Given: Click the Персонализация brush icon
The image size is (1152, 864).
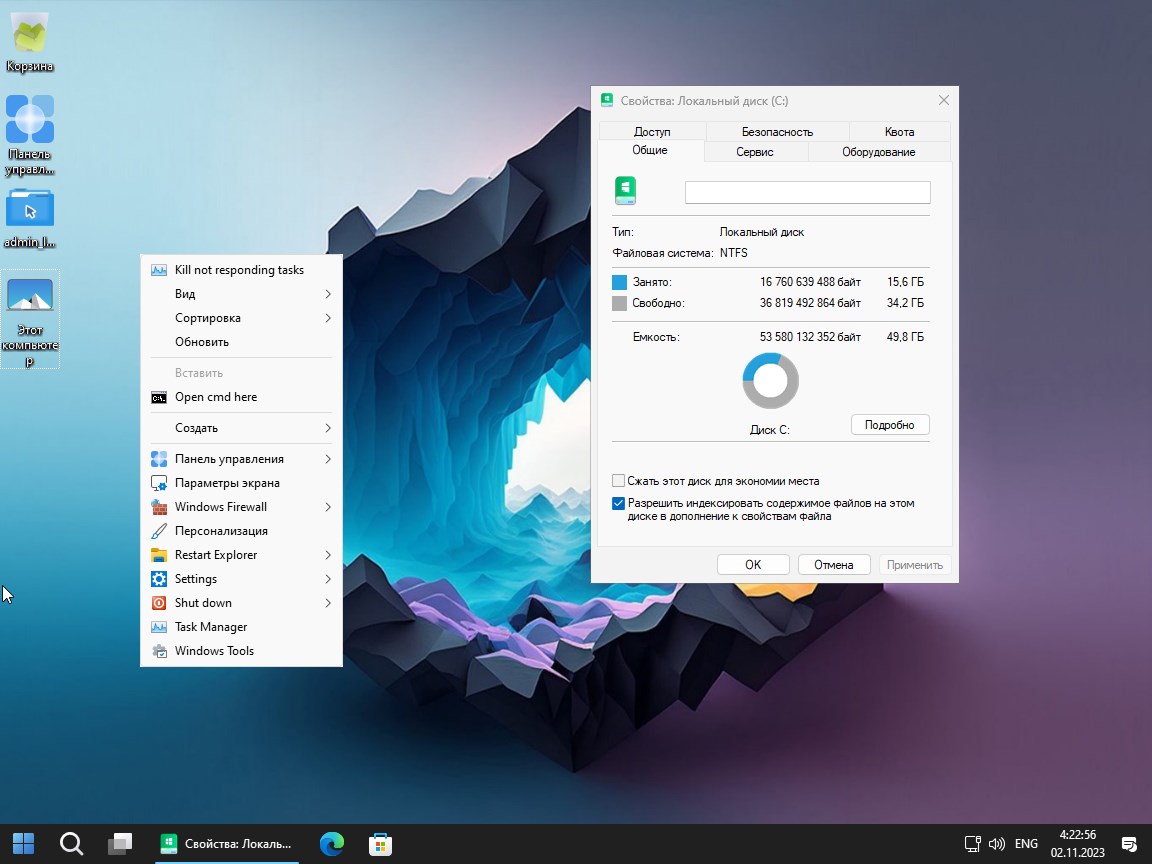Looking at the screenshot, I should click(x=159, y=531).
